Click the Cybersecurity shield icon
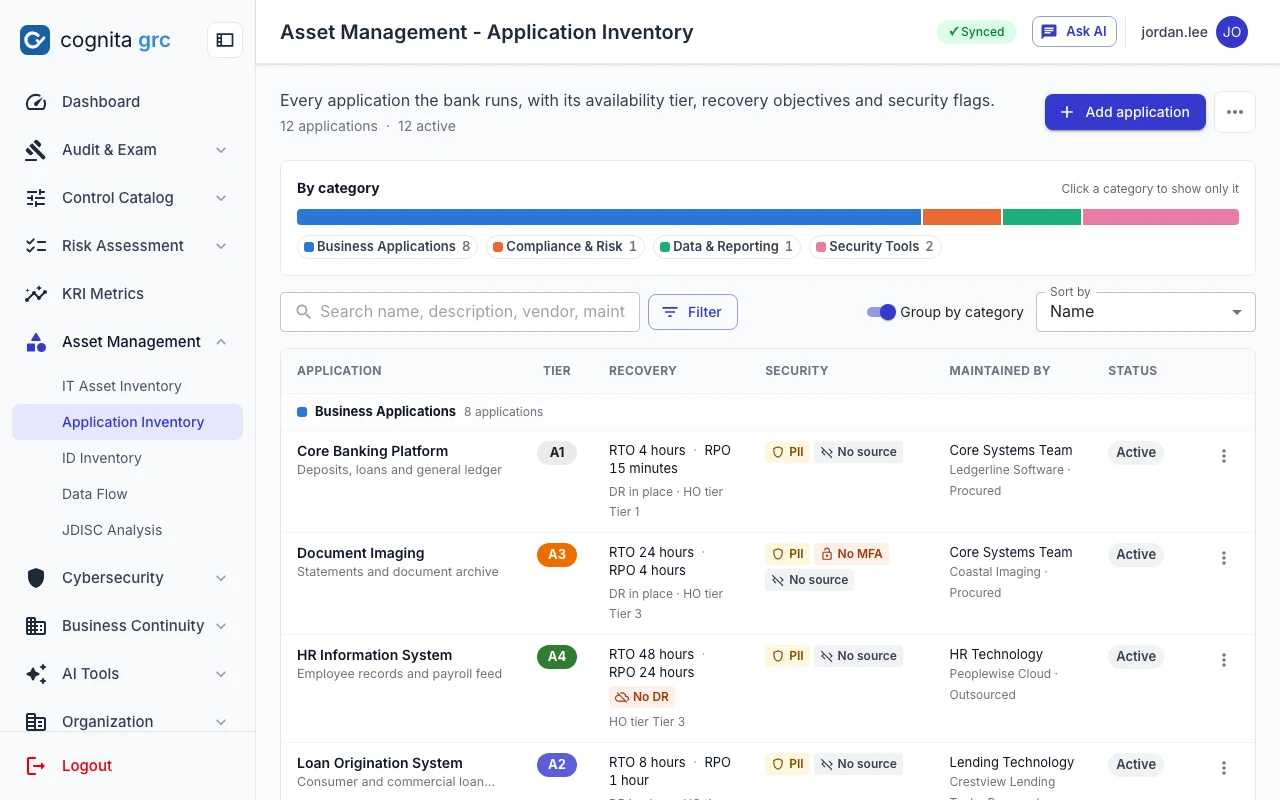Screen dimensions: 1280x800 coord(36,578)
